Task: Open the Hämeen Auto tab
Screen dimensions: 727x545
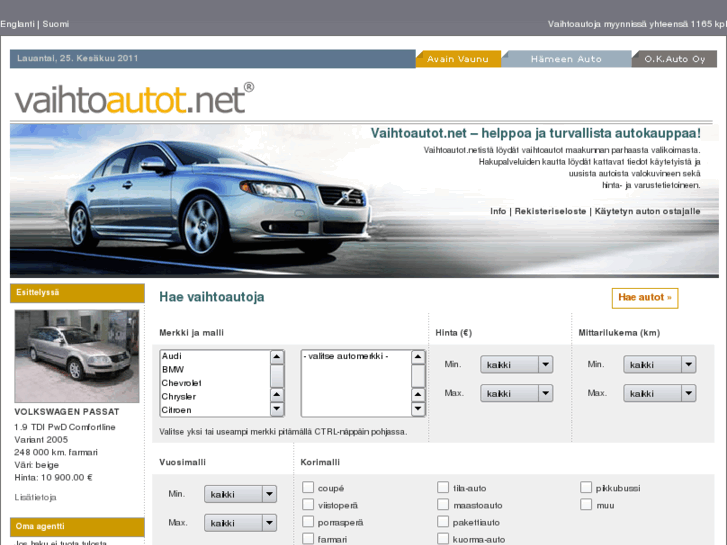Action: [566, 59]
